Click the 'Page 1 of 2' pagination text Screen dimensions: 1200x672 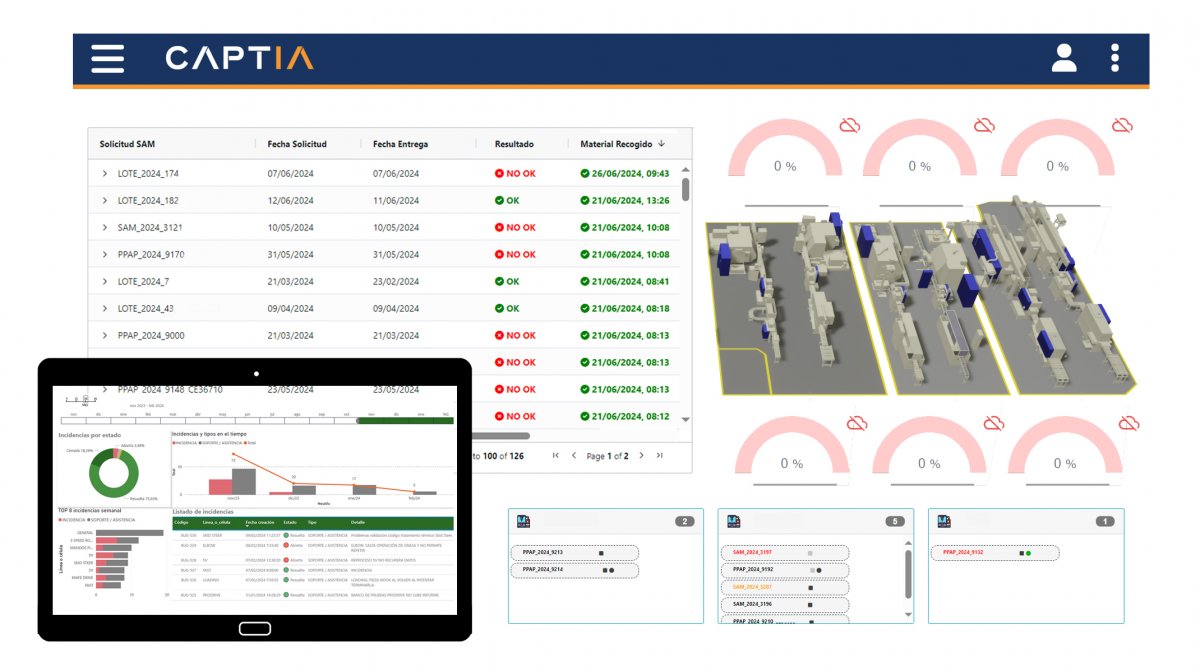tap(608, 455)
